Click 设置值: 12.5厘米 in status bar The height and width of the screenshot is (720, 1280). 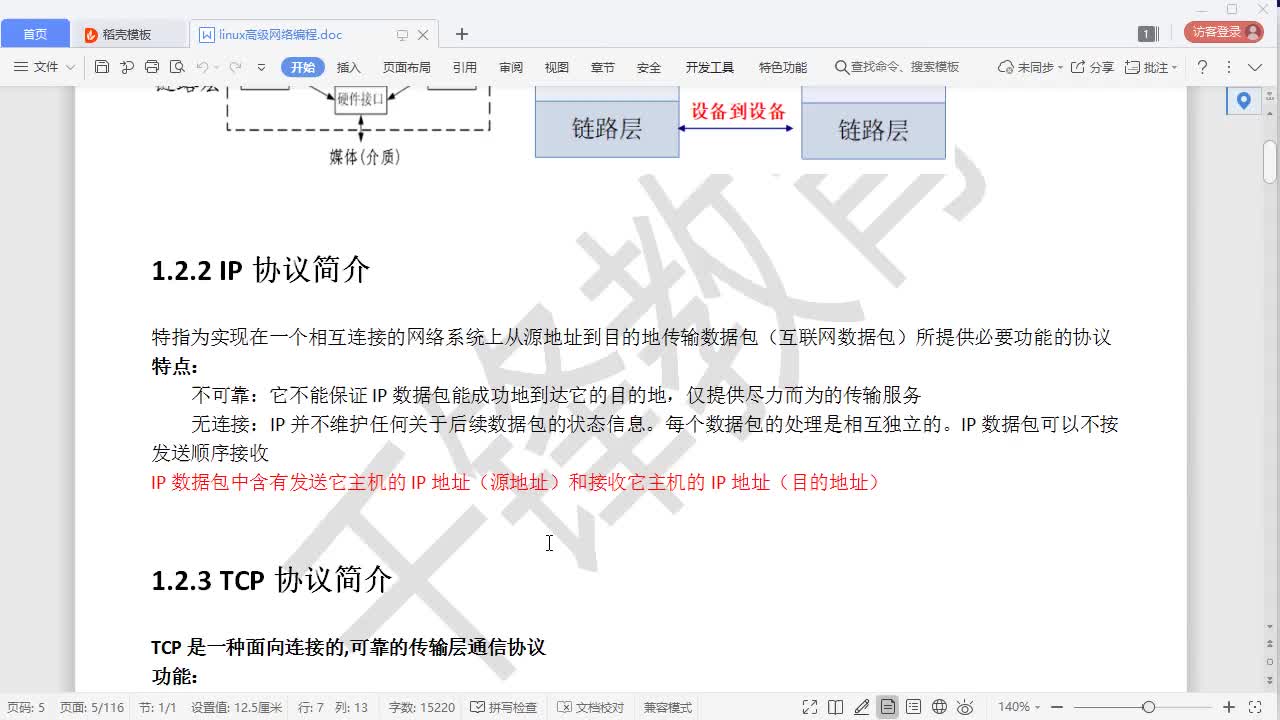[237, 707]
